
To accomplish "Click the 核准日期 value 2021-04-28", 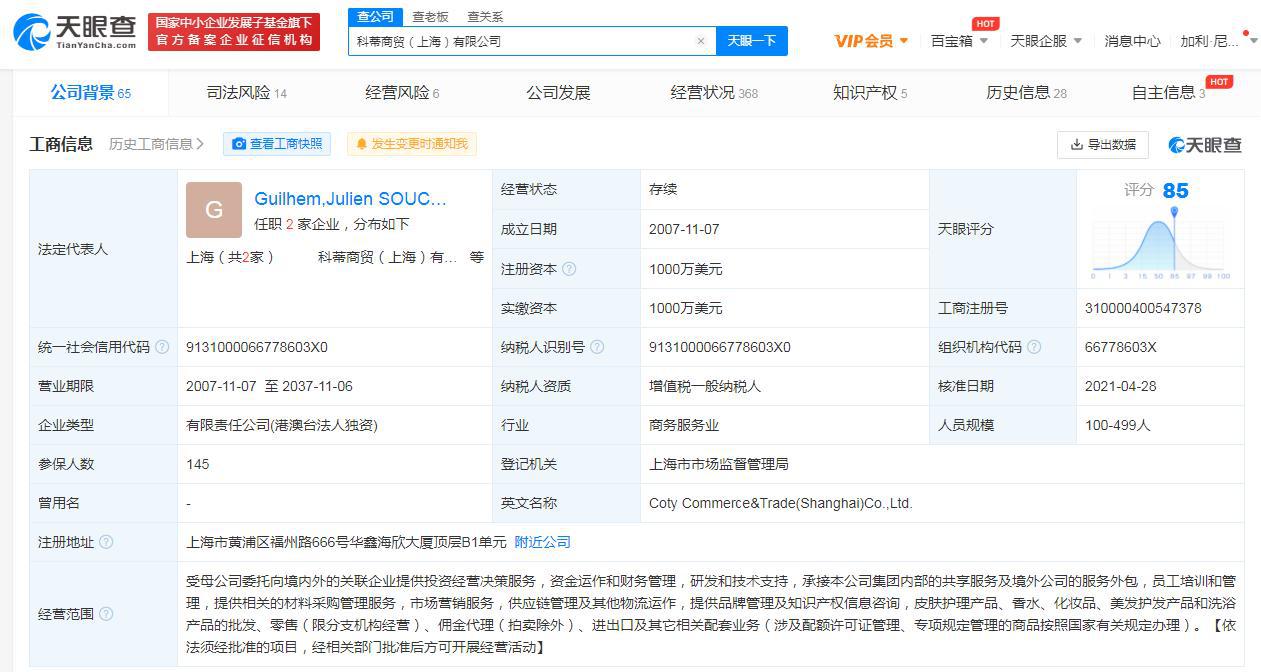I will [x=1120, y=386].
